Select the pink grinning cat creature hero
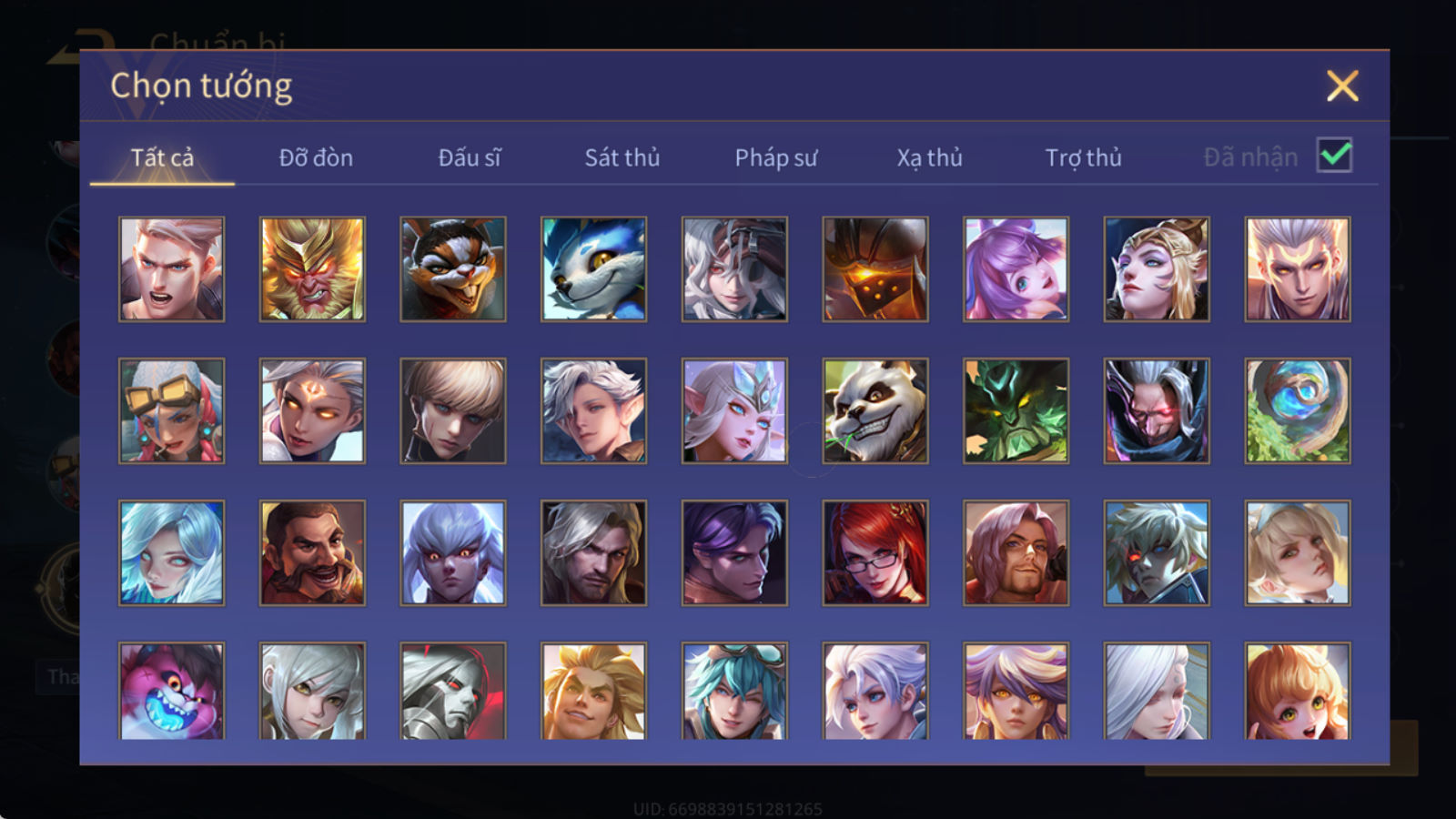The image size is (1456, 819). (x=171, y=691)
